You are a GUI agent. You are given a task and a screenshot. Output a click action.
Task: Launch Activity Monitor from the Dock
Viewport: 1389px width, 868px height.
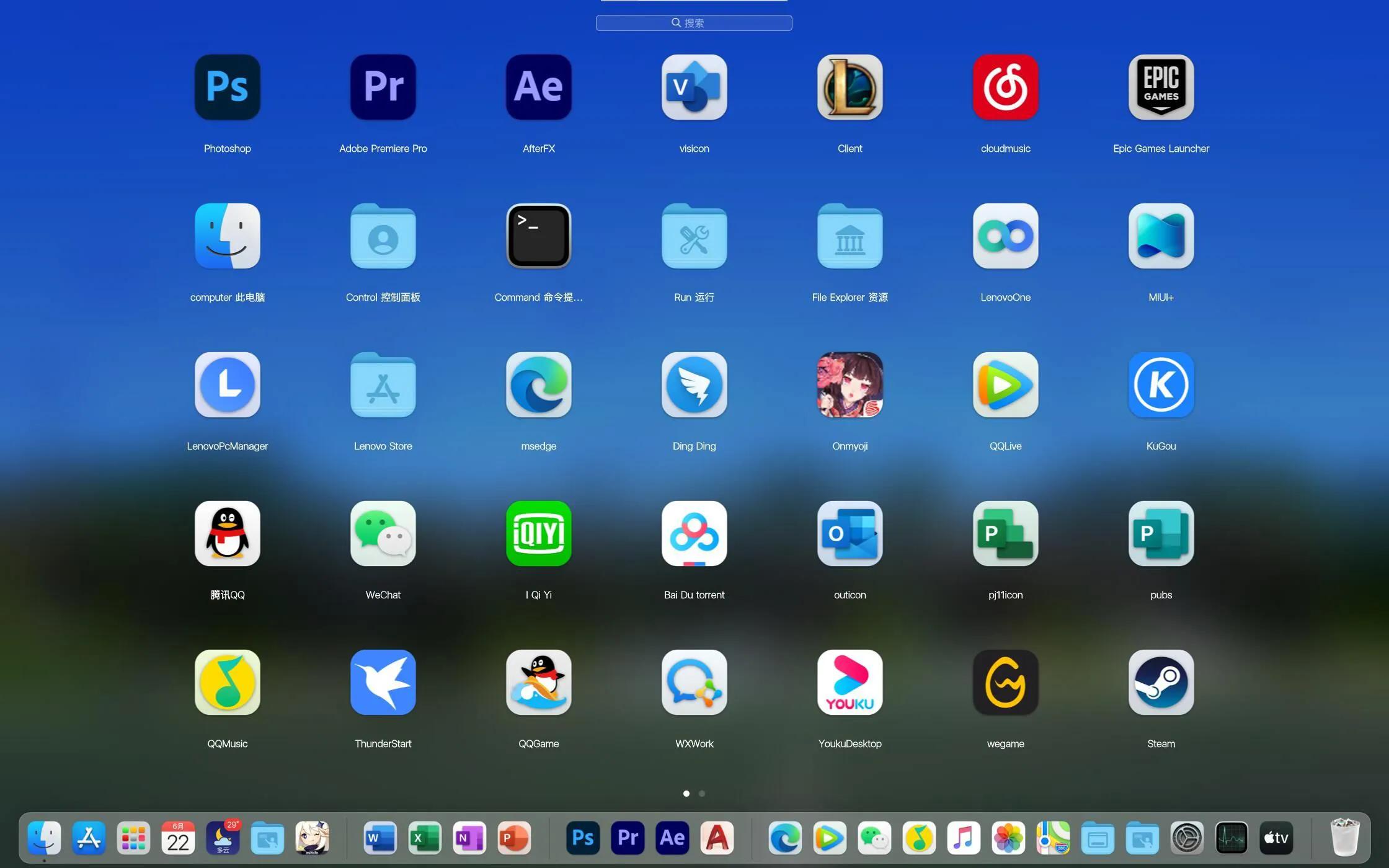pos(1231,838)
